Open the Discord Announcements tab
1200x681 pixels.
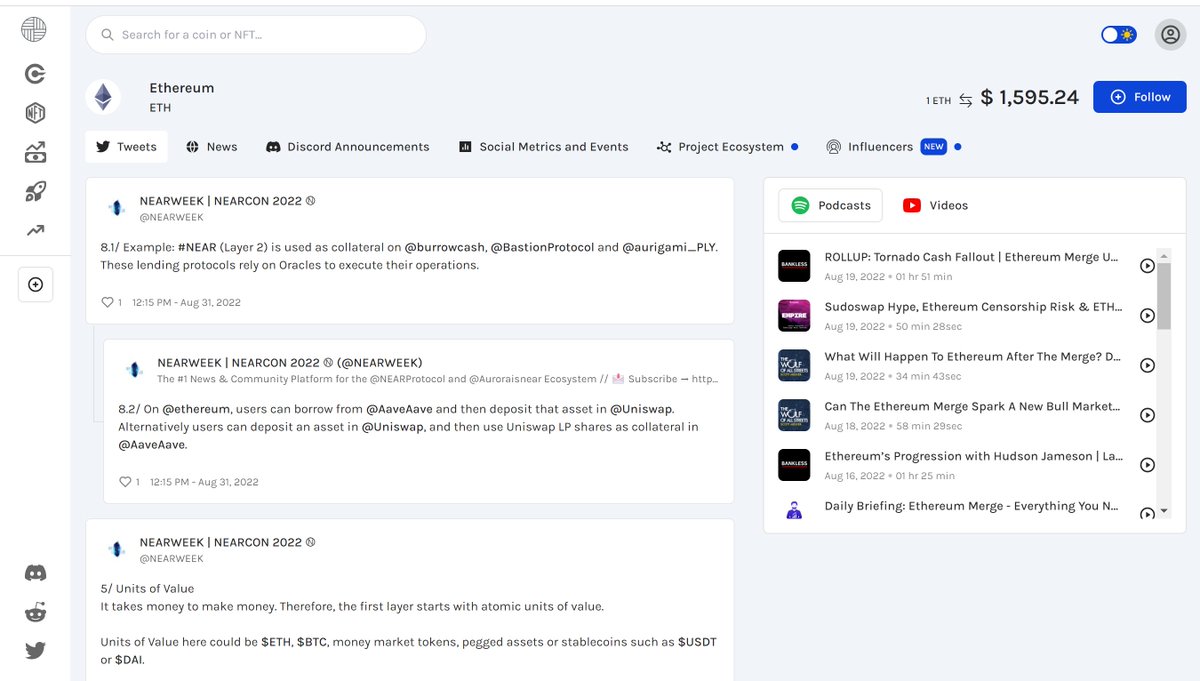tap(348, 147)
